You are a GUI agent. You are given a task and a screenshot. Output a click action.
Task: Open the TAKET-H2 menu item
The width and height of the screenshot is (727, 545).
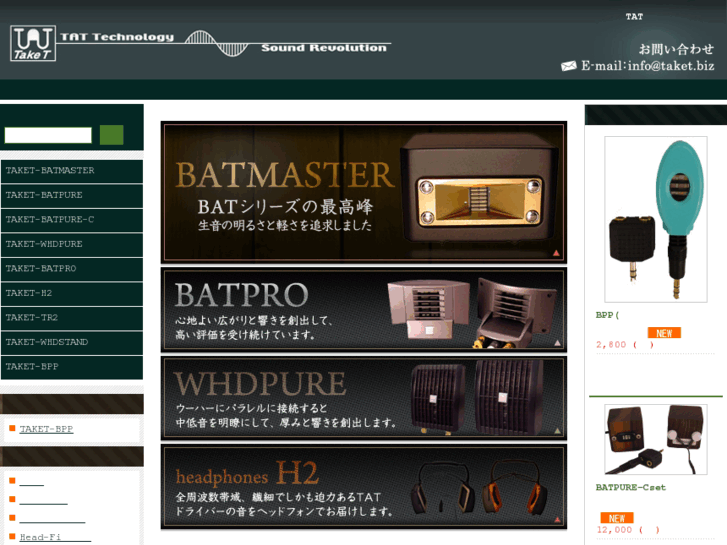(72, 294)
